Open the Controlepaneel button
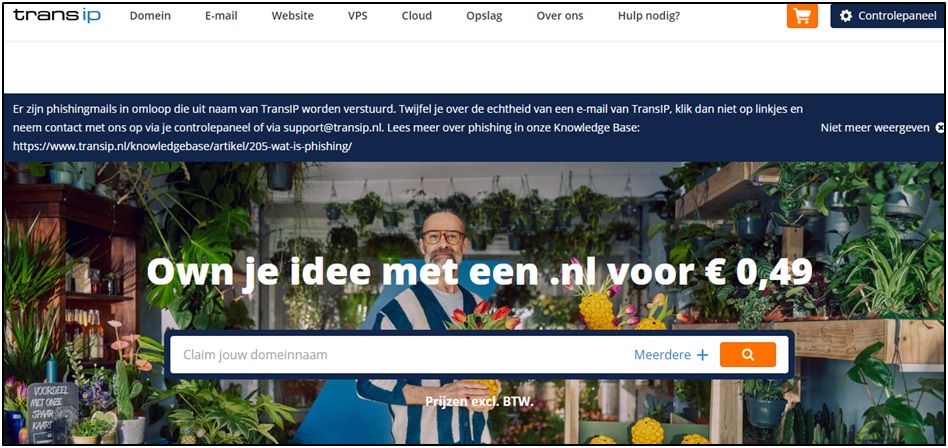This screenshot has width=948, height=448. pyautogui.click(x=887, y=16)
